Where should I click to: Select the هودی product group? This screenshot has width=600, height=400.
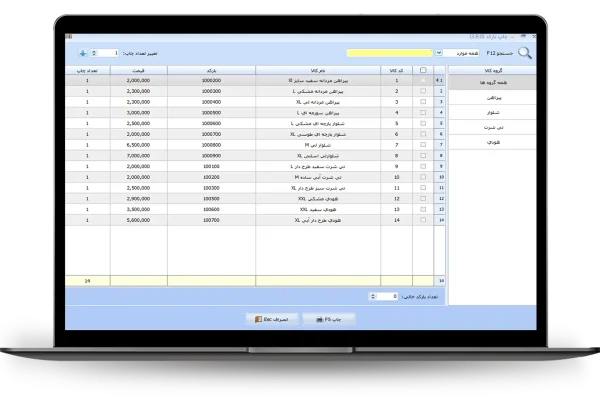tap(492, 142)
